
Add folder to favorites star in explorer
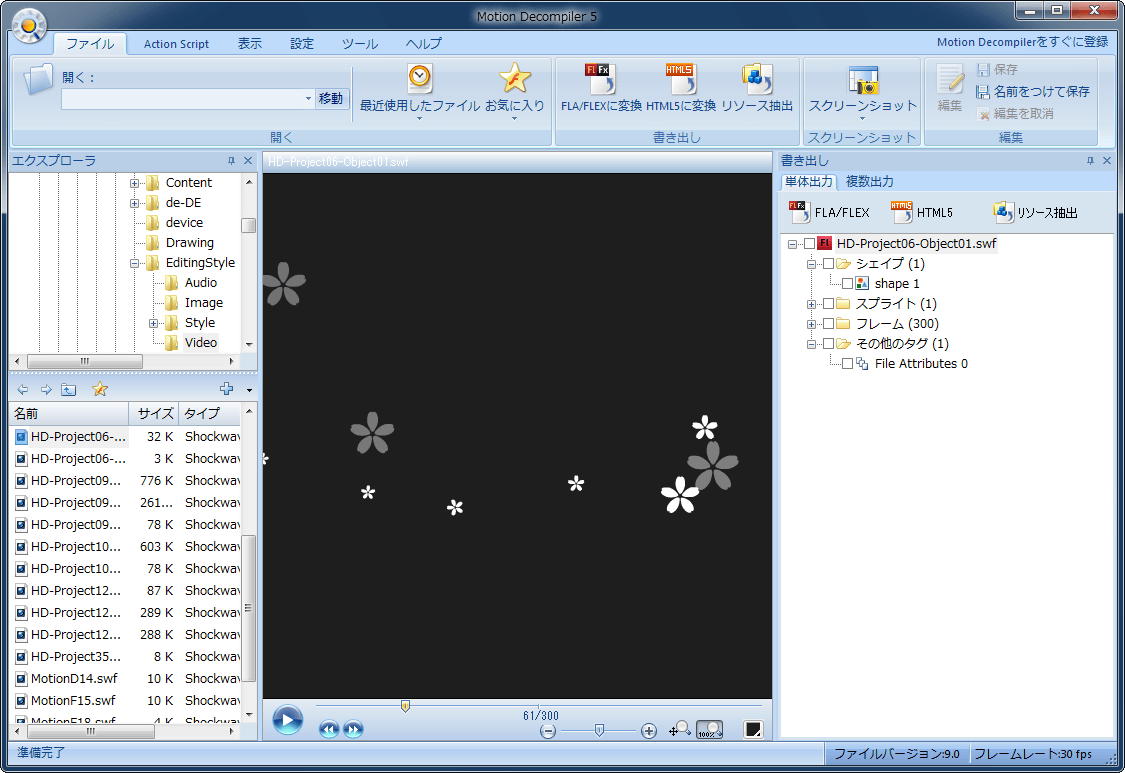[x=100, y=389]
